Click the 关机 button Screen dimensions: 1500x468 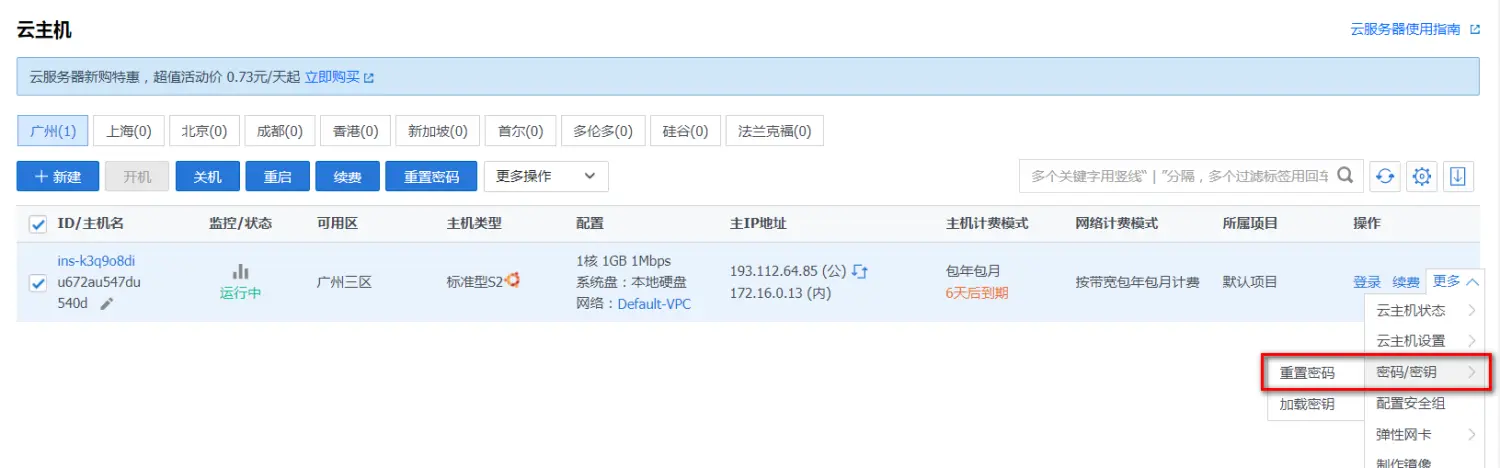click(x=207, y=176)
